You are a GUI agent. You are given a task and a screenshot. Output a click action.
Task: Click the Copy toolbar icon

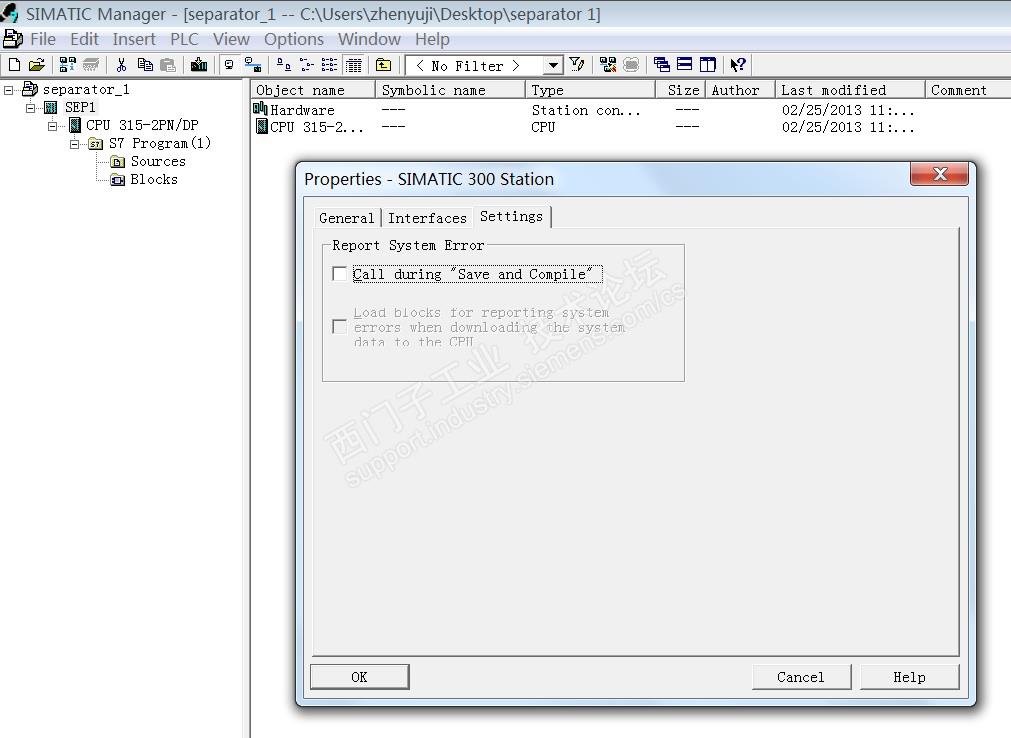(145, 64)
